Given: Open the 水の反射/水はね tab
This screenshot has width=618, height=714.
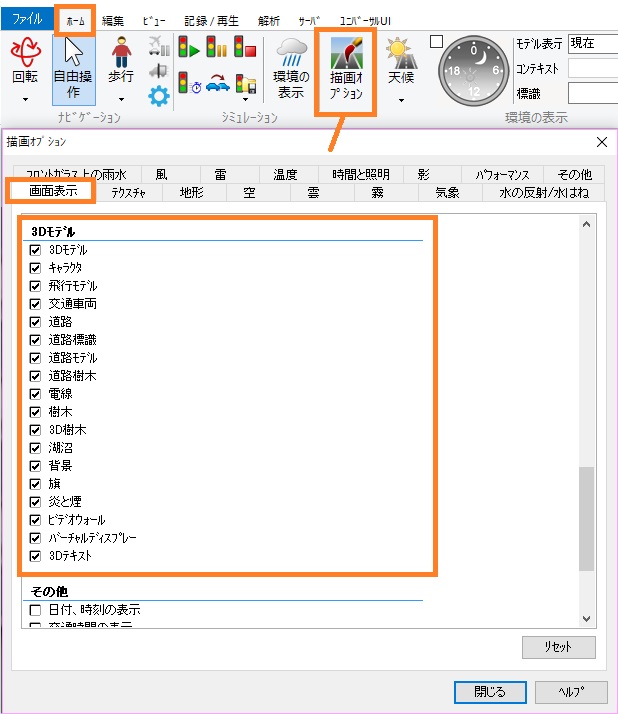Looking at the screenshot, I should pyautogui.click(x=544, y=193).
